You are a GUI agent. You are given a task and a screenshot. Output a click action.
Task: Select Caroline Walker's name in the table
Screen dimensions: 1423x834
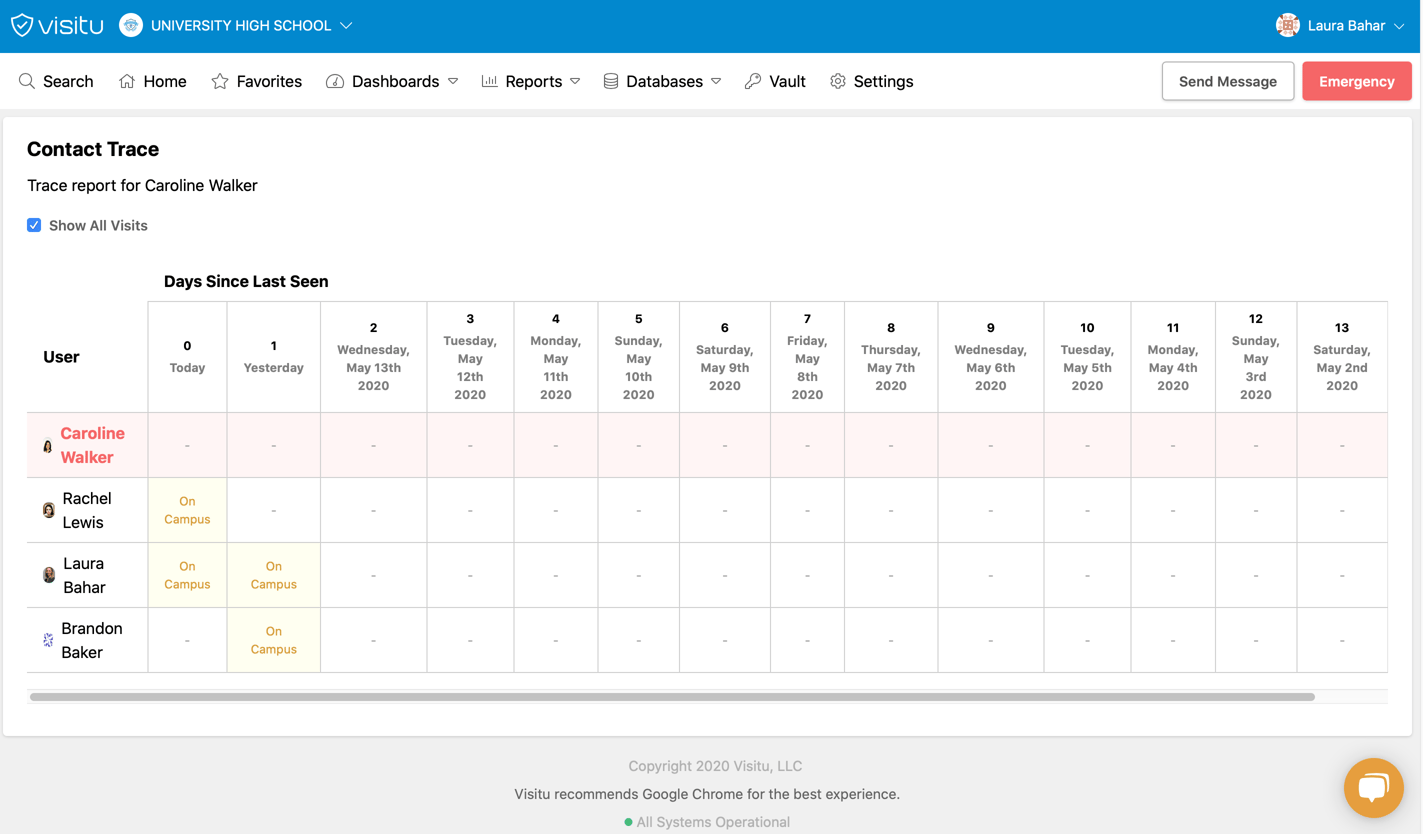(92, 445)
